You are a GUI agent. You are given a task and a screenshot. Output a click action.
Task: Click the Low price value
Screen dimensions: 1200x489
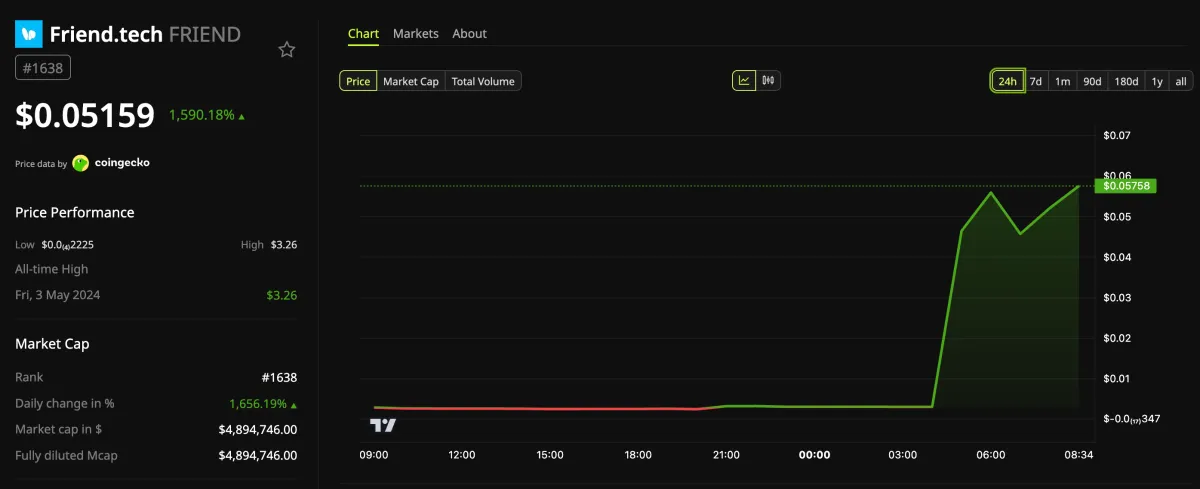click(x=67, y=244)
